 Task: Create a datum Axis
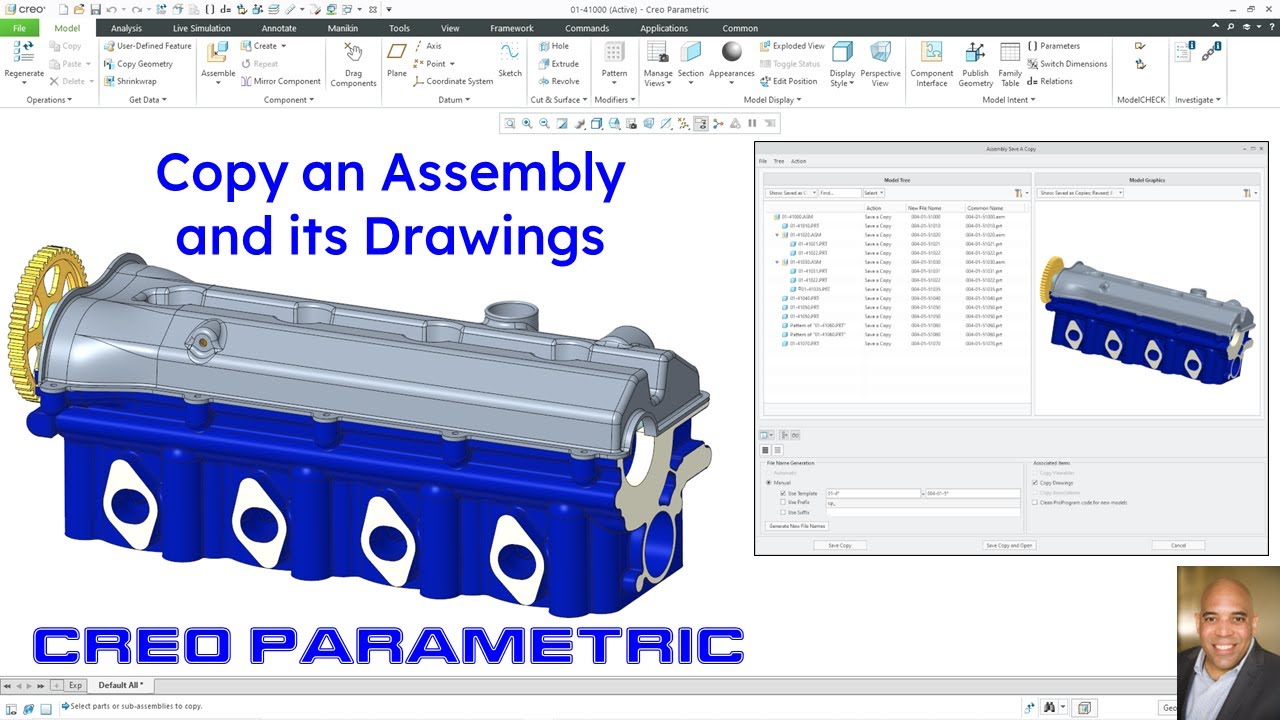(x=427, y=46)
